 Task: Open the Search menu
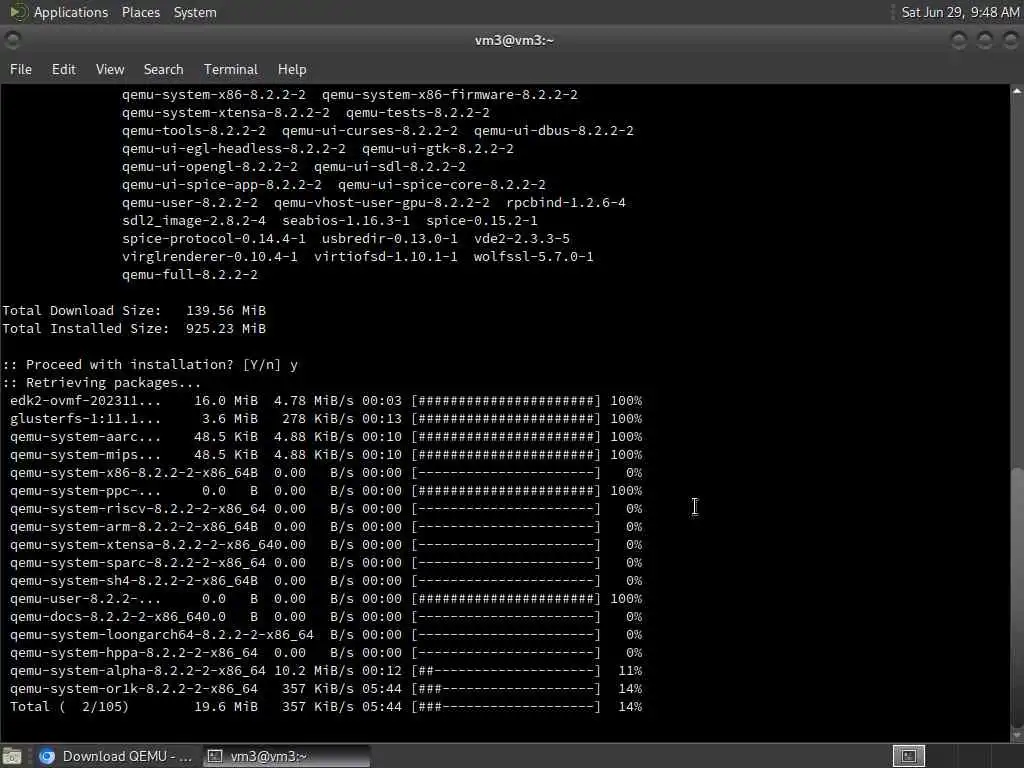click(x=163, y=69)
